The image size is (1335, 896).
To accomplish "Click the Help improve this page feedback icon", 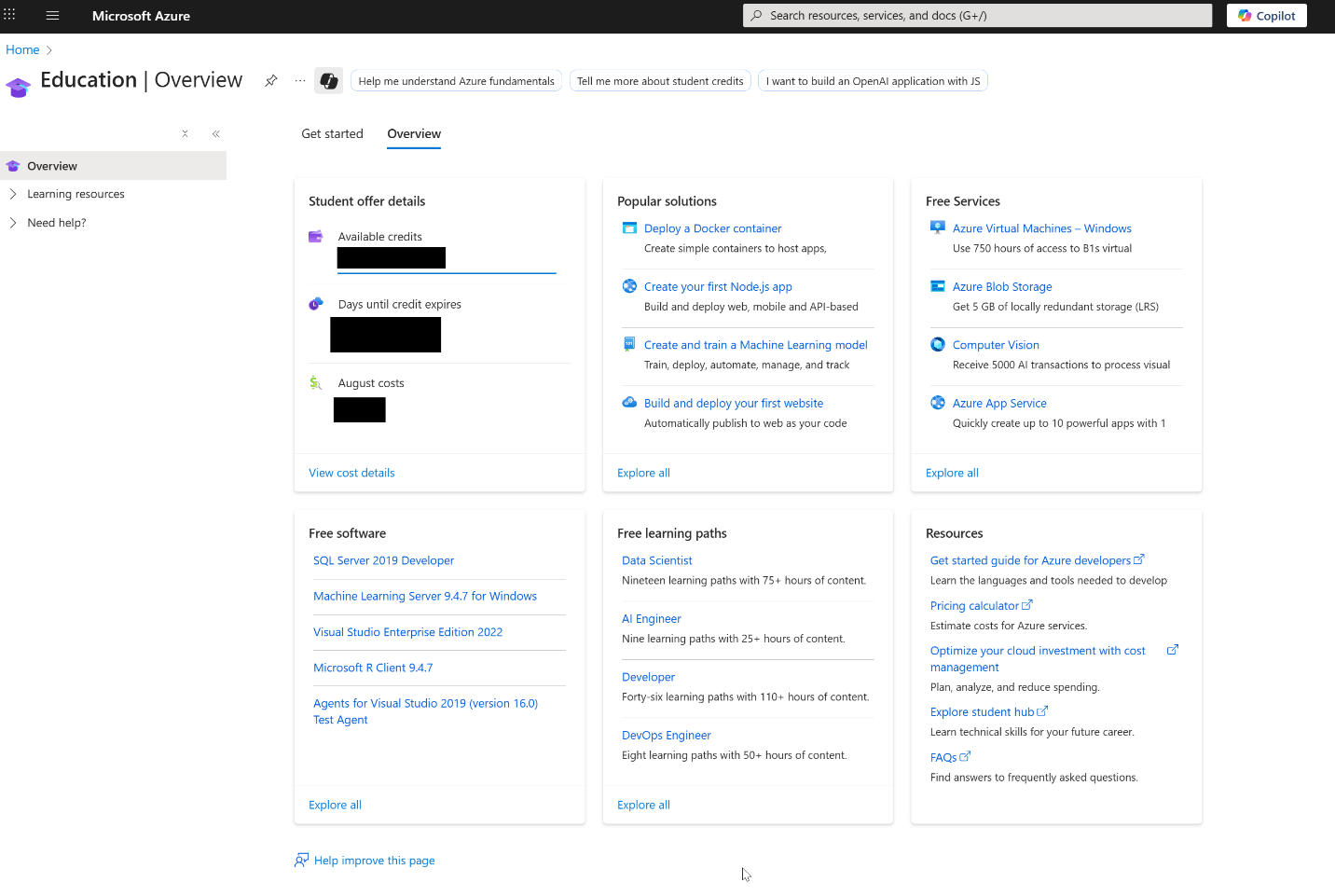I will 301,860.
